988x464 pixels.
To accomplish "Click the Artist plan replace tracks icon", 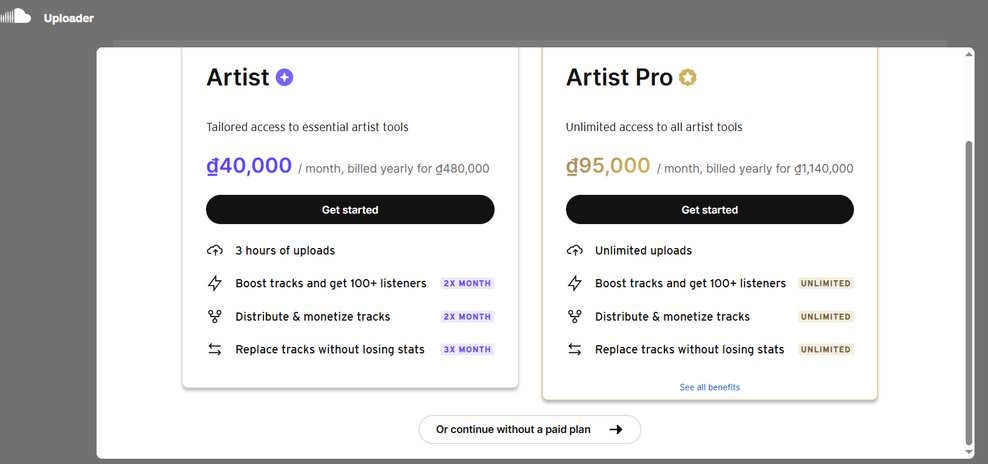I will 214,349.
